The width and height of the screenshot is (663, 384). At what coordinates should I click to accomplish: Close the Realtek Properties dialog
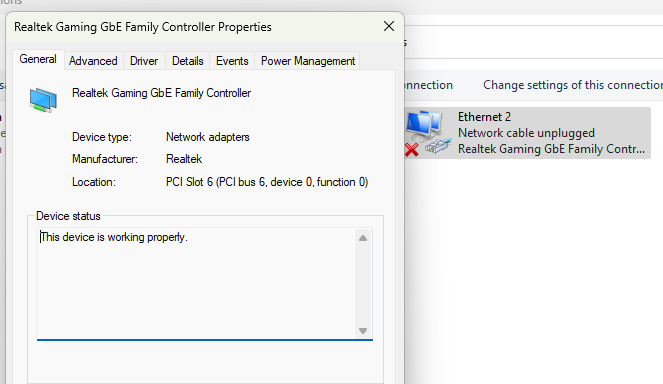389,26
